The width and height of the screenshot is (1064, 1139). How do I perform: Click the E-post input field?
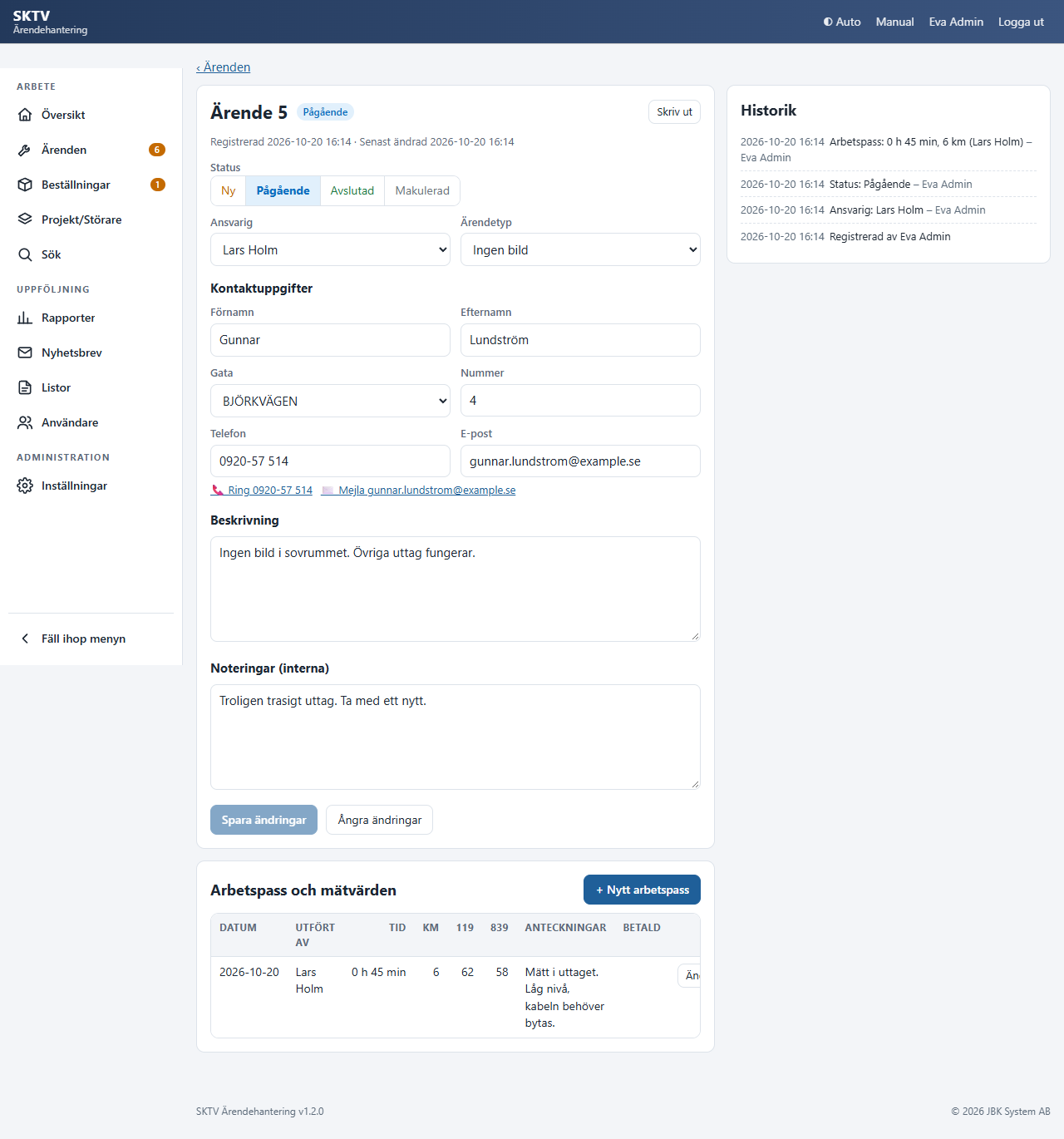(x=580, y=461)
